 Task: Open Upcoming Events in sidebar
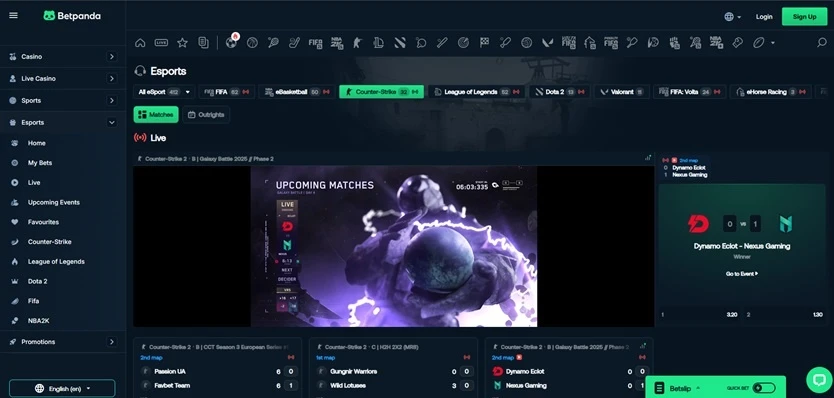click(x=54, y=202)
